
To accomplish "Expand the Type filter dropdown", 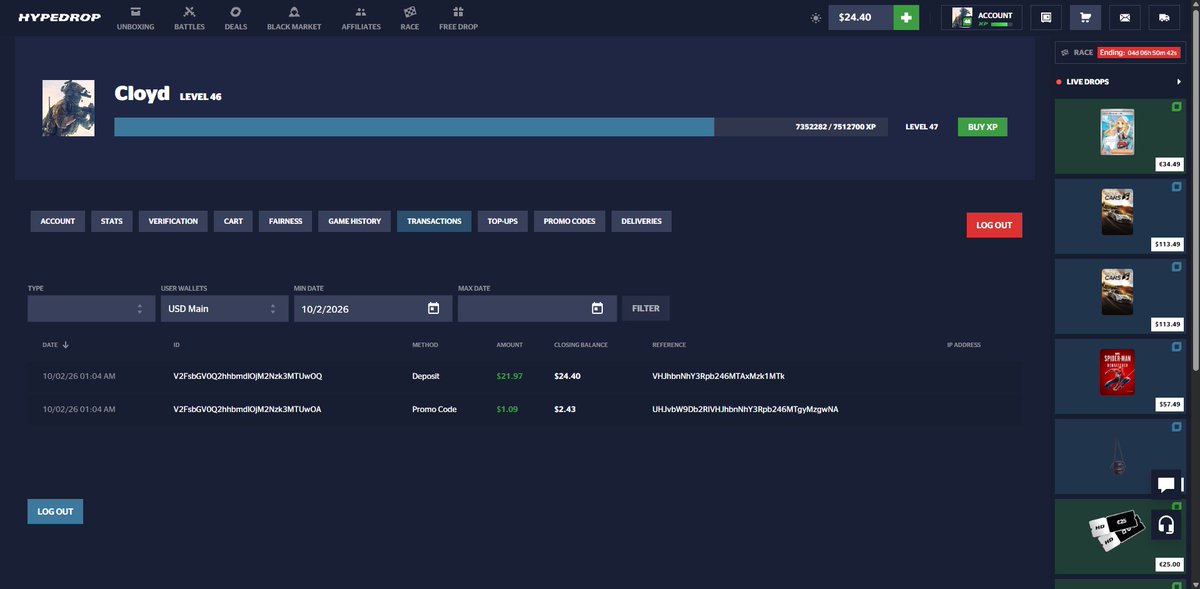I will [x=91, y=308].
